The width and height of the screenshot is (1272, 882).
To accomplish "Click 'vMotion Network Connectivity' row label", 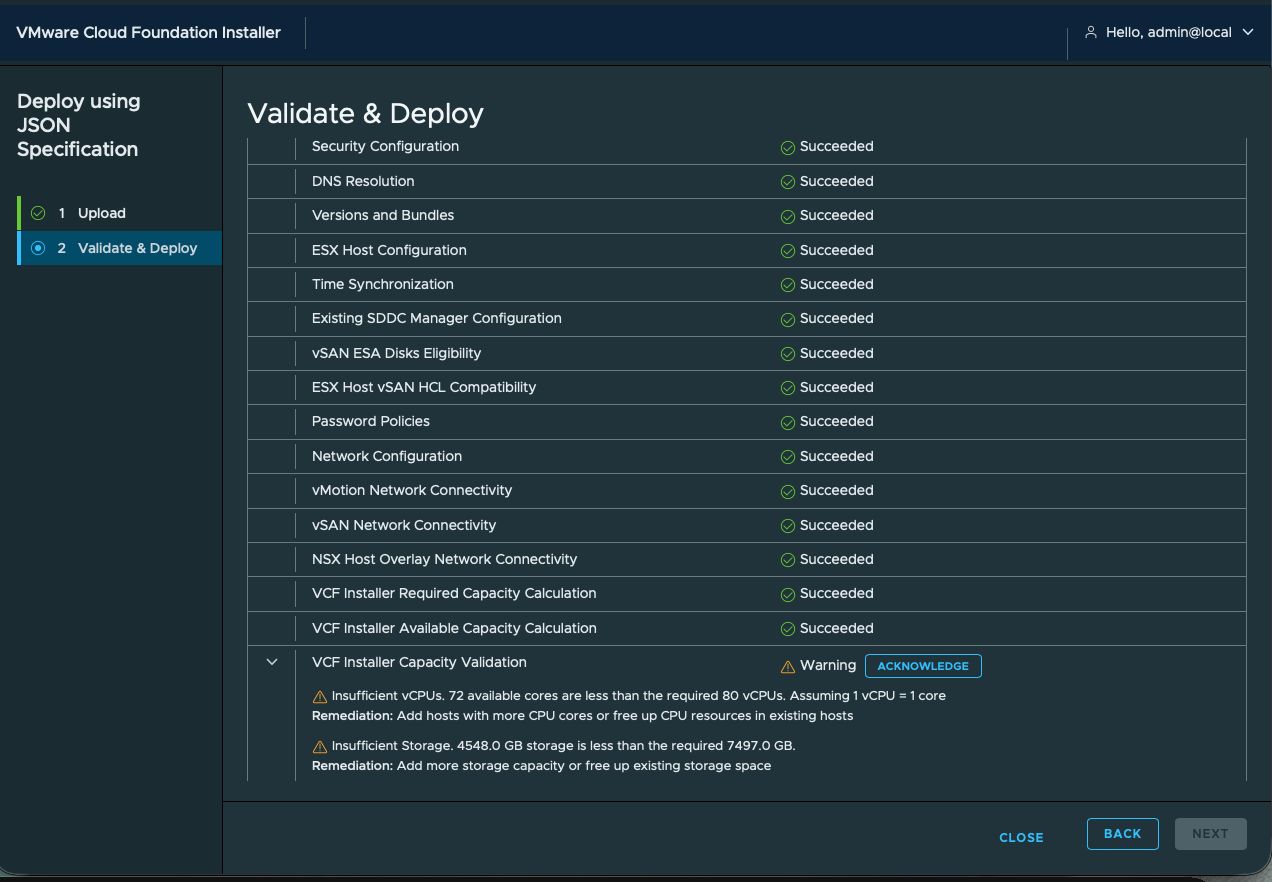I will click(x=412, y=490).
